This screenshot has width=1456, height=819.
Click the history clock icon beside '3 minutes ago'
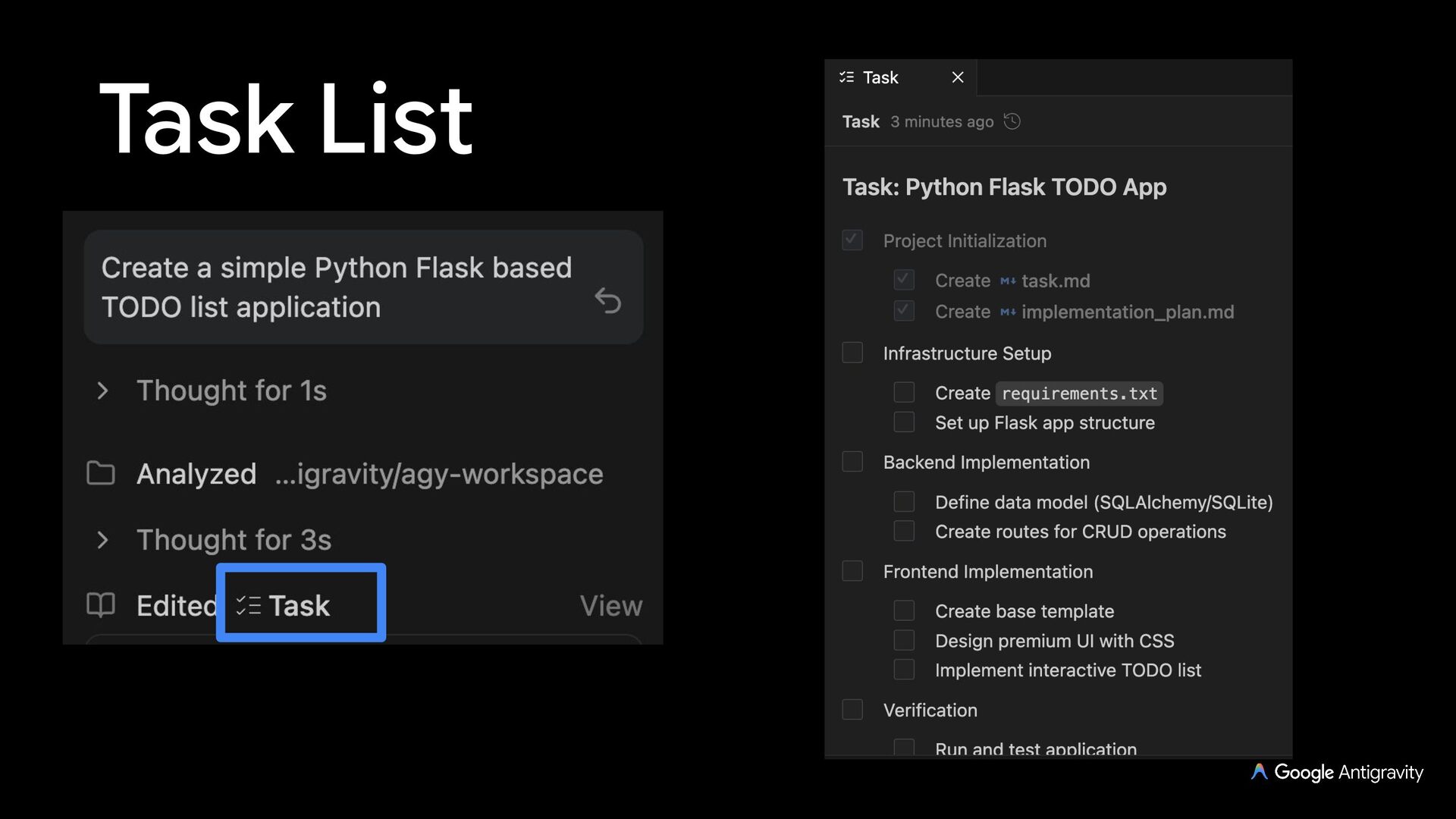coord(1012,121)
